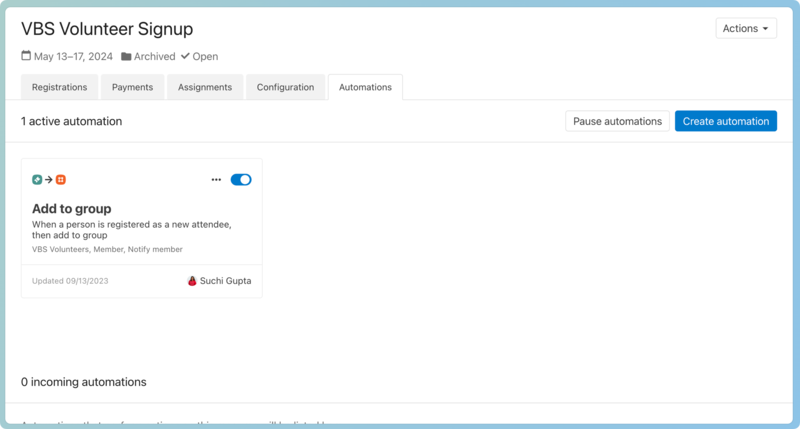Click the calendar icon beside the date
Image resolution: width=800 pixels, height=429 pixels.
click(x=26, y=56)
